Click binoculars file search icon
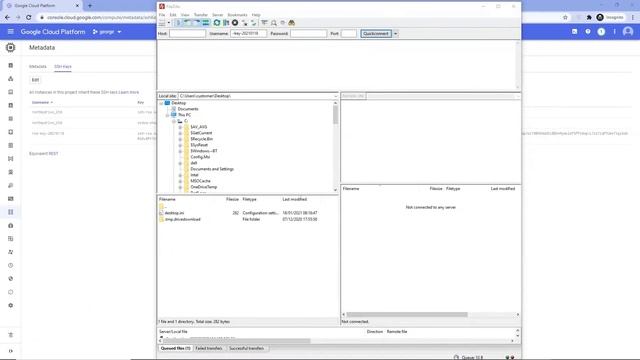Viewport: 640px width, 360px height. pos(291,23)
